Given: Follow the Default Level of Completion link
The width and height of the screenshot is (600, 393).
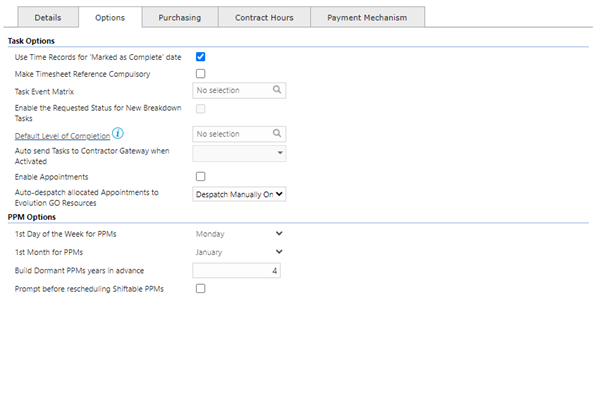Looking at the screenshot, I should tap(62, 136).
